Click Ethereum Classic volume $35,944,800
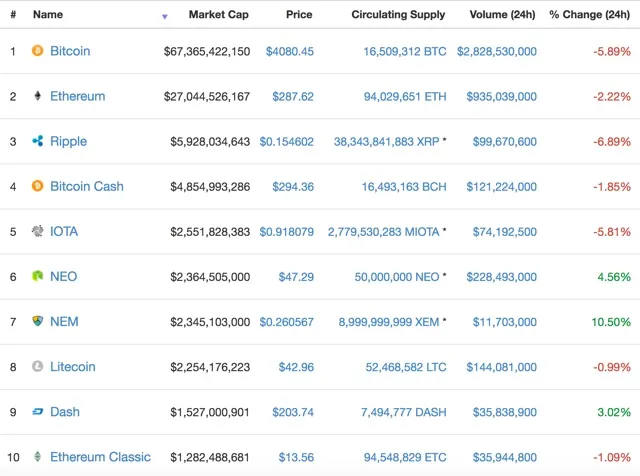 click(505, 457)
